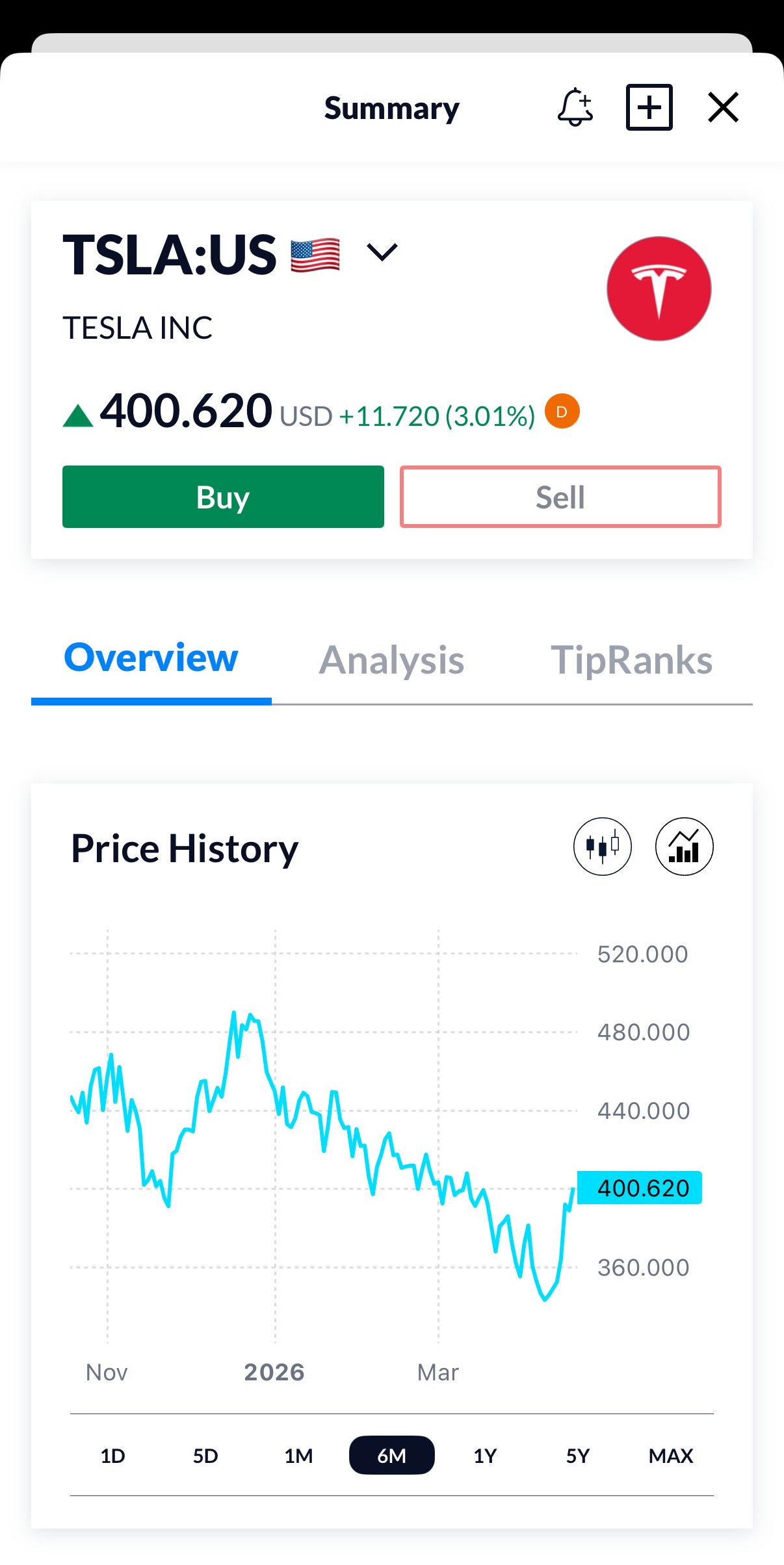Add TSLA to watchlist using the plus icon
Screen dimensions: 784x1565
[x=649, y=107]
